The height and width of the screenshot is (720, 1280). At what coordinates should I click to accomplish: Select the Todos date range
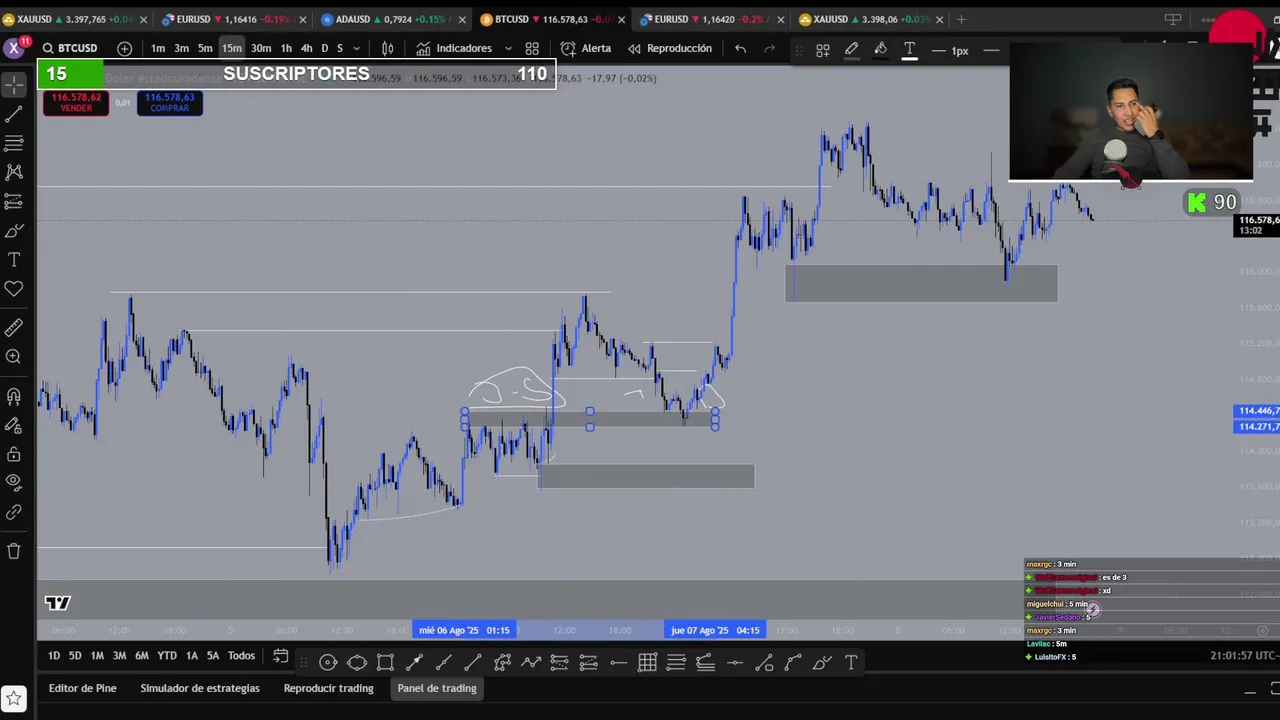(x=241, y=656)
